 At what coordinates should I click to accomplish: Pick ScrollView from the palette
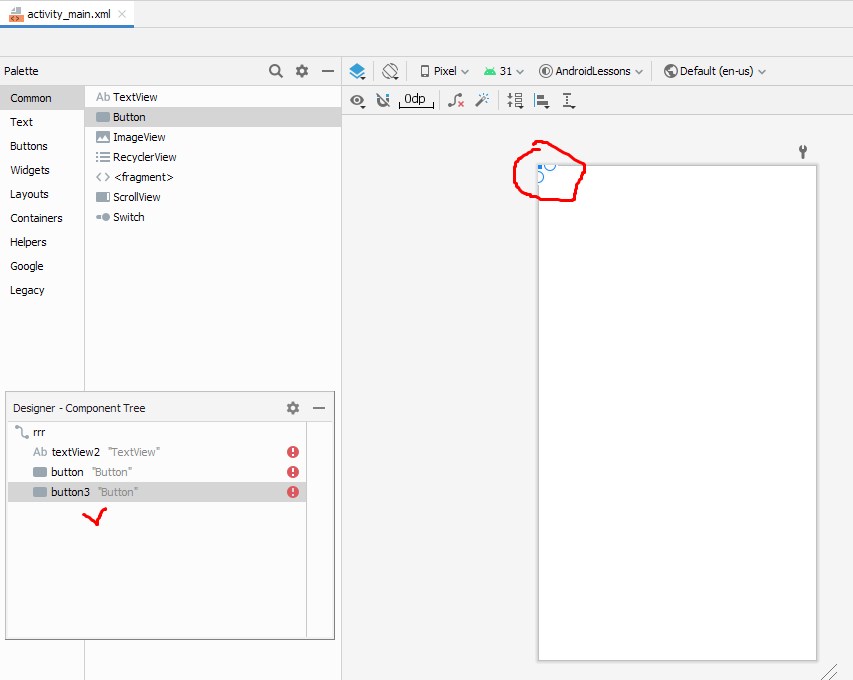pos(213,197)
